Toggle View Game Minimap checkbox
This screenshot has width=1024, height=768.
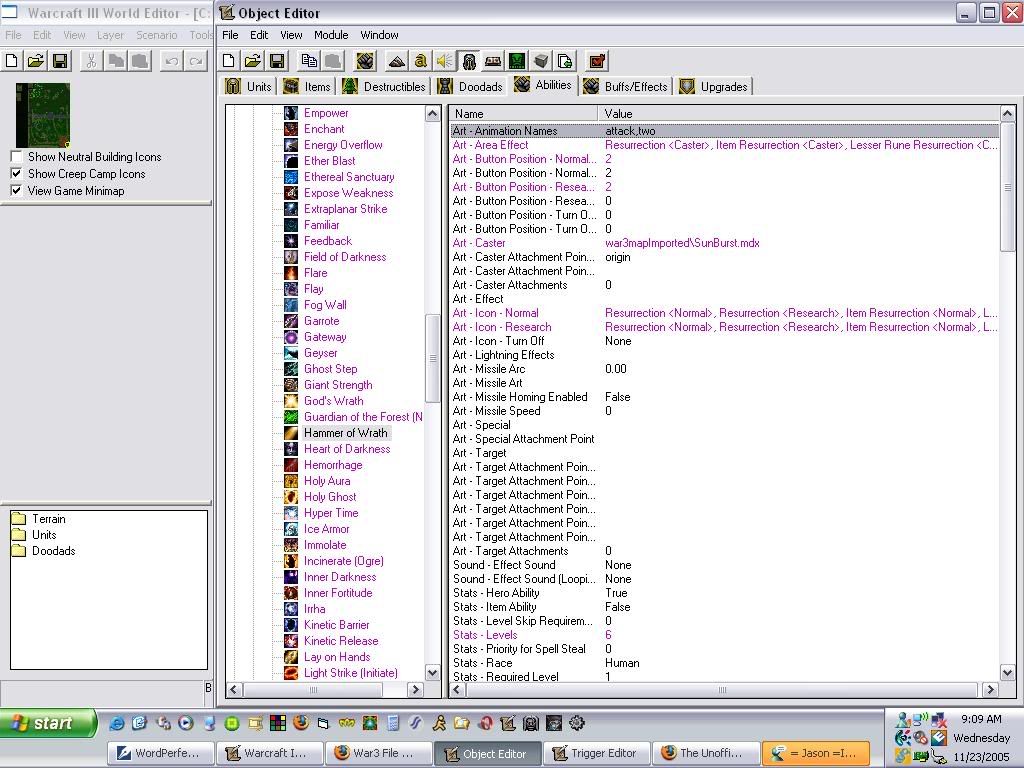pos(16,191)
